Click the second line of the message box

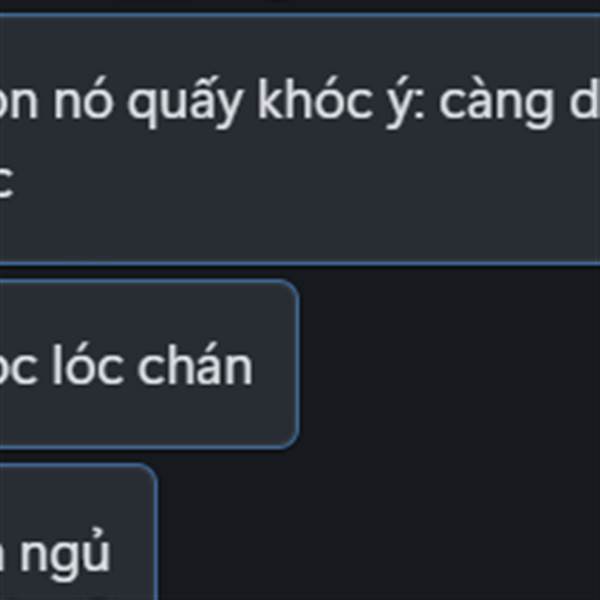point(7,182)
